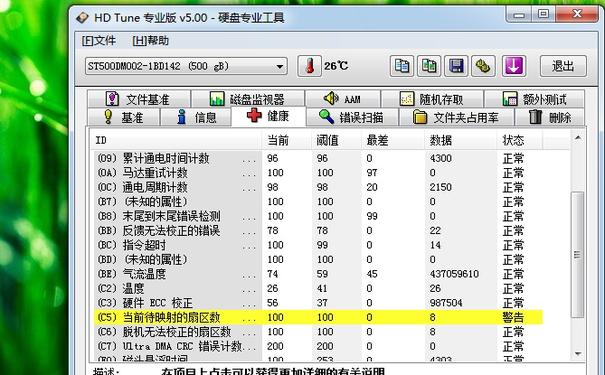Open the 磁盘监视器 tab
The height and width of the screenshot is (375, 605).
(x=247, y=99)
